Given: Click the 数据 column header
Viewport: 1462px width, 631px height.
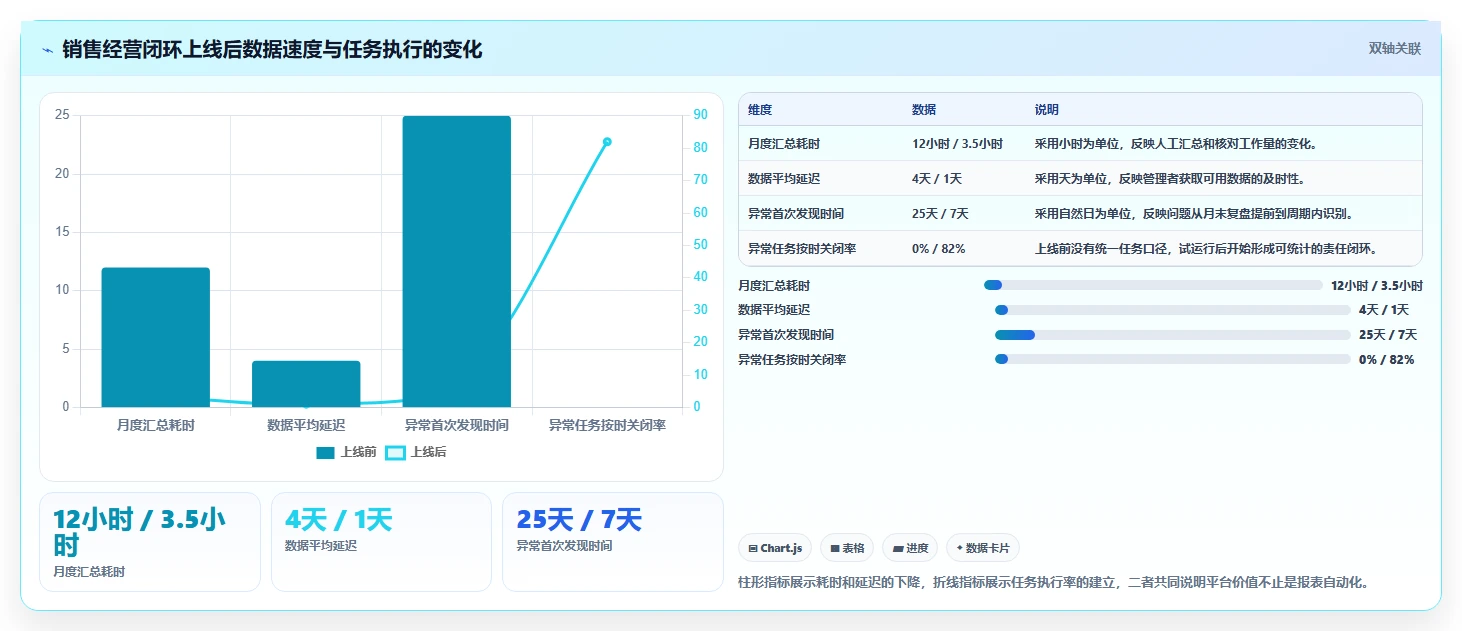Looking at the screenshot, I should [x=924, y=110].
